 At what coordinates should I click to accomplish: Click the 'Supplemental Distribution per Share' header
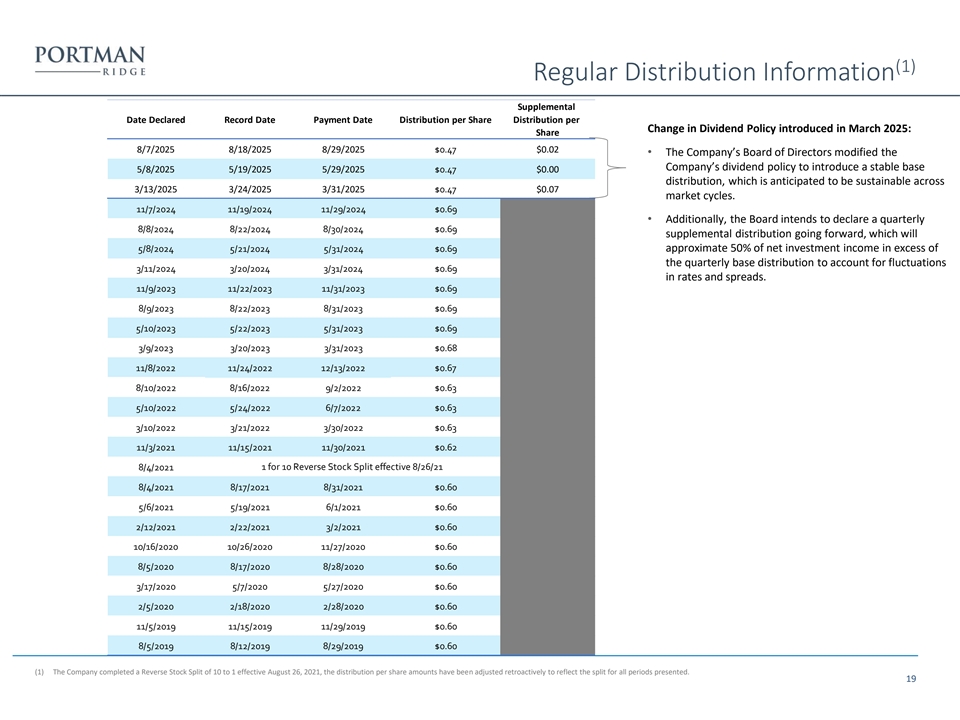[x=547, y=119]
